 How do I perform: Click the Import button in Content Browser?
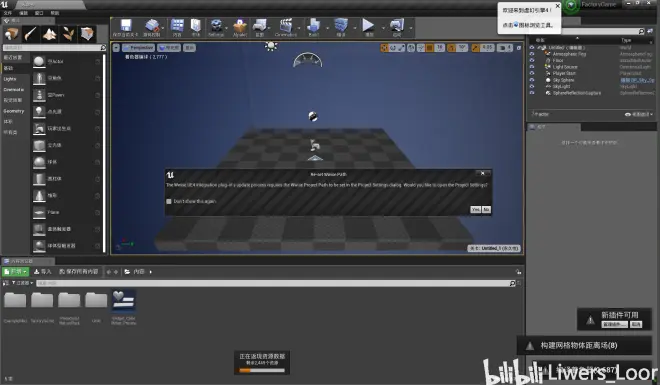click(43, 272)
